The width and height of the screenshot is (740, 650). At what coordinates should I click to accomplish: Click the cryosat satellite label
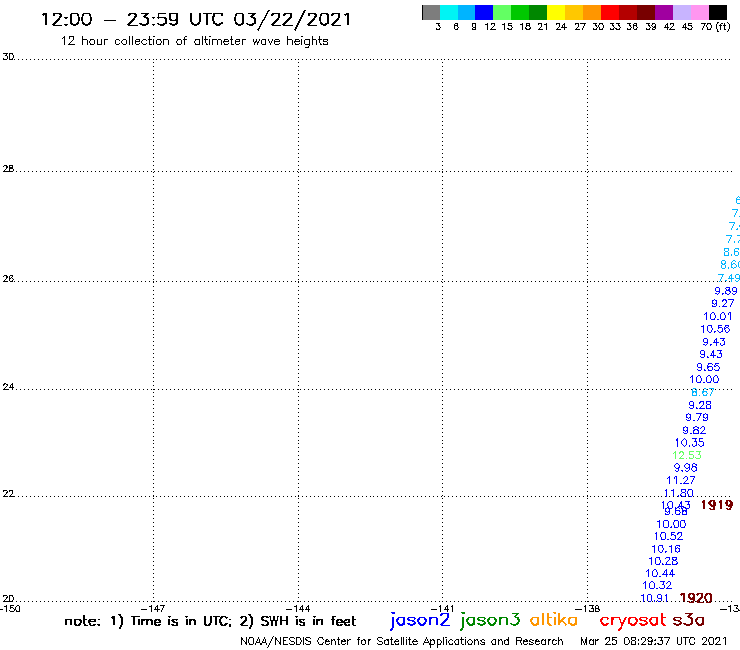[632, 621]
